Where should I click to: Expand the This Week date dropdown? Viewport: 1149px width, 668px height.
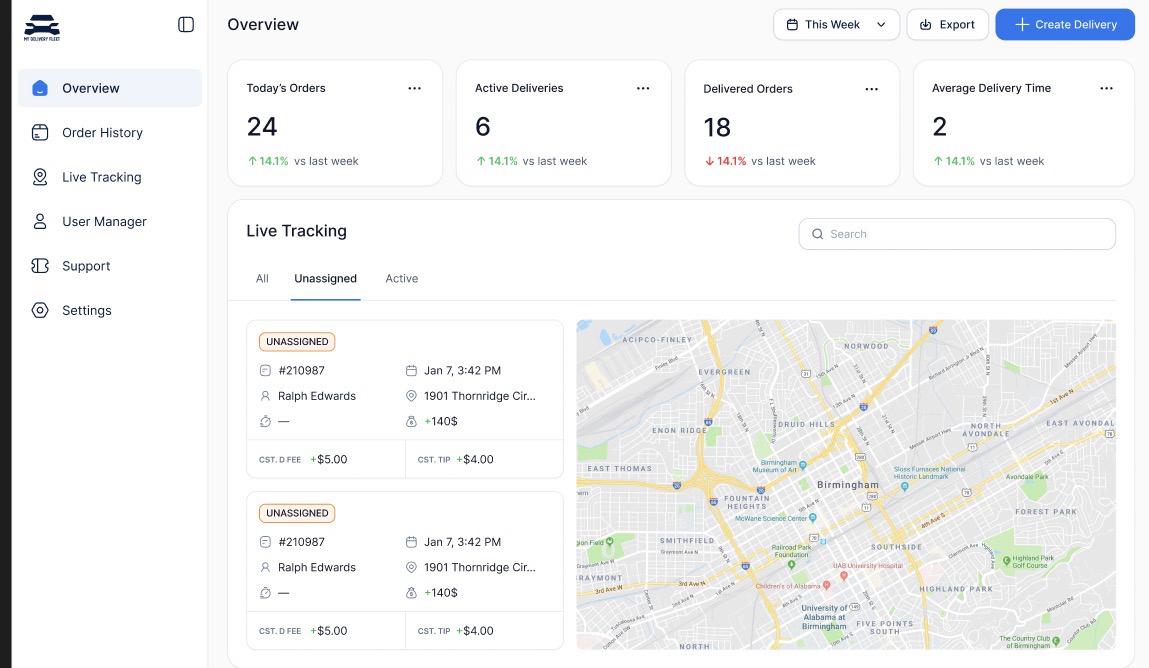point(836,24)
